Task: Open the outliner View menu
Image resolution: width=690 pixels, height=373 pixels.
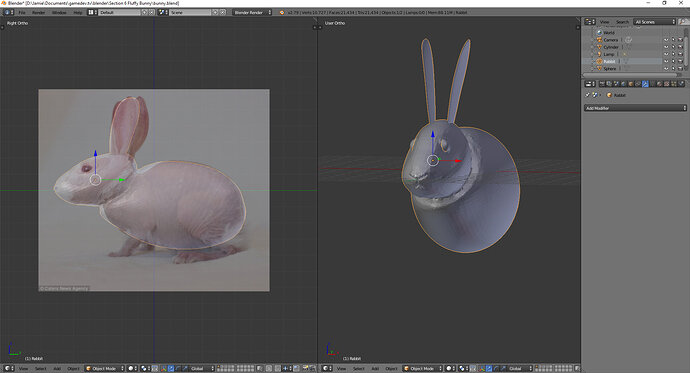Action: (x=605, y=22)
